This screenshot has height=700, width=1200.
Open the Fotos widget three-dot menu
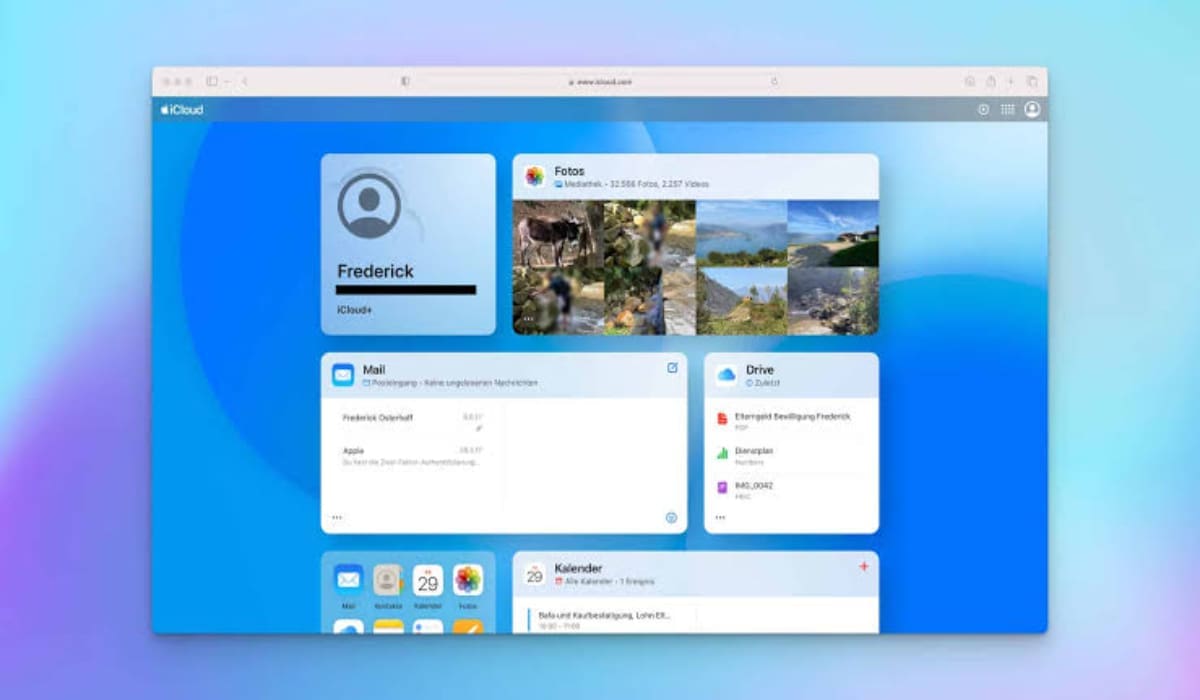click(529, 320)
